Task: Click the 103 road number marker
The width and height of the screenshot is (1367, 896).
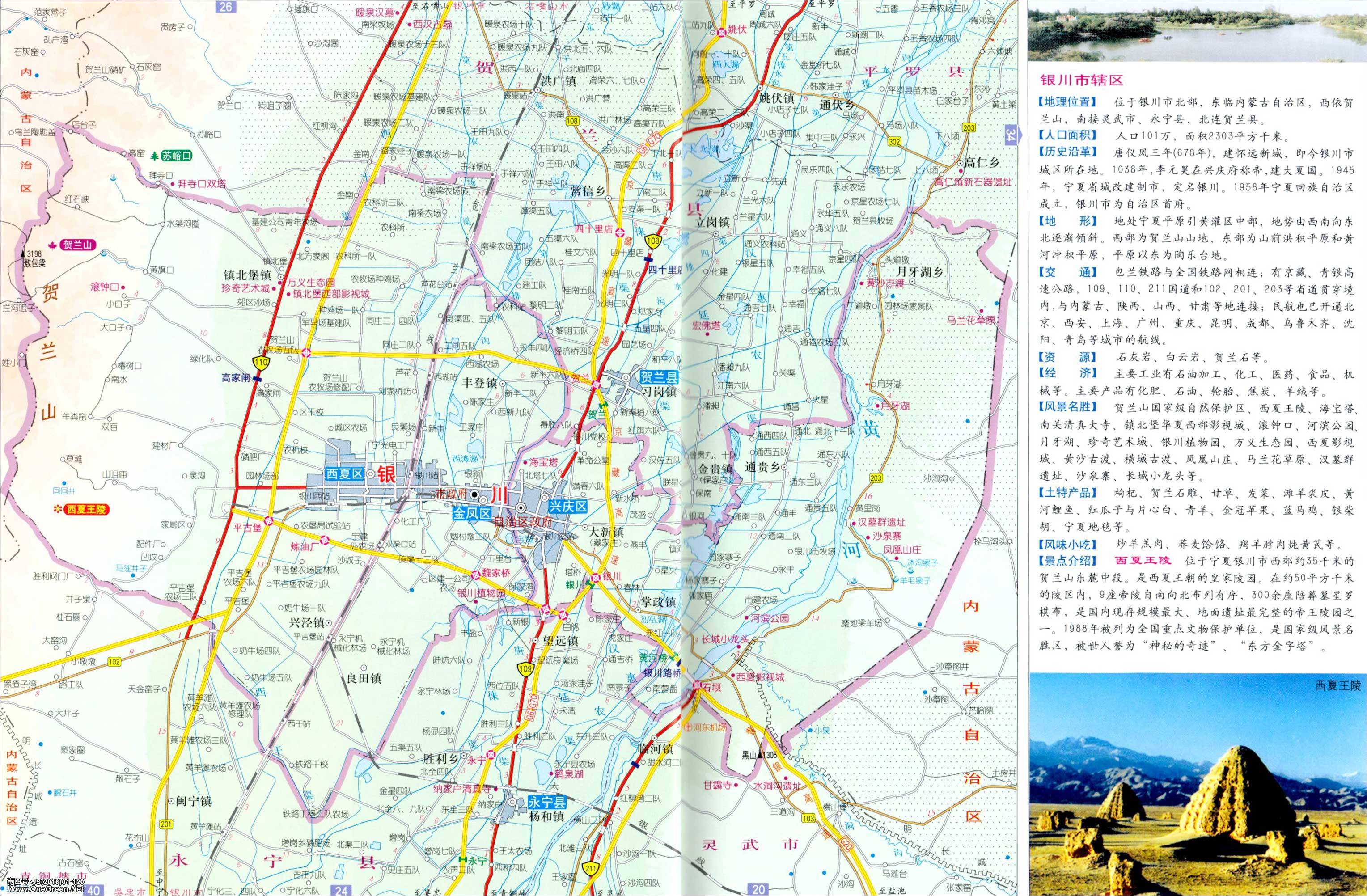Action: [x=808, y=819]
